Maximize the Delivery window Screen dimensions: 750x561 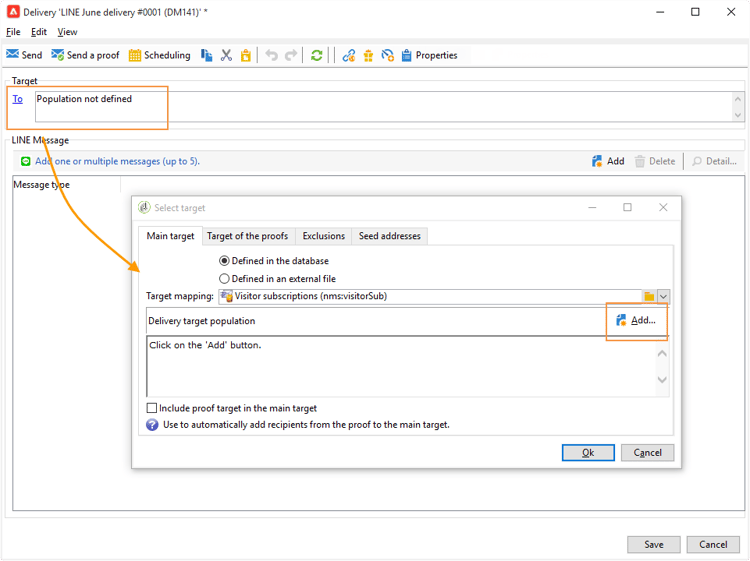(x=695, y=12)
